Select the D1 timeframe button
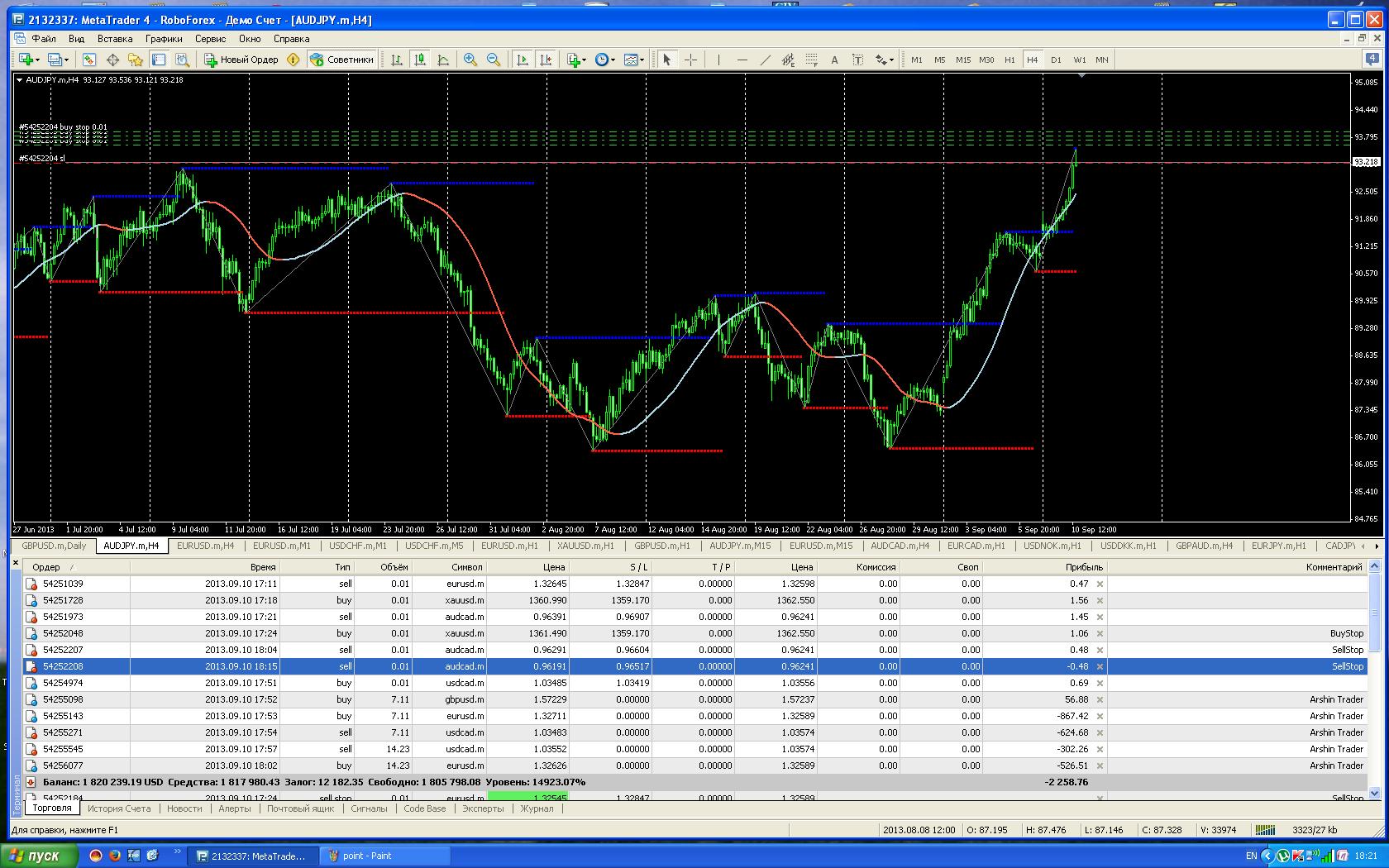 (x=1056, y=60)
